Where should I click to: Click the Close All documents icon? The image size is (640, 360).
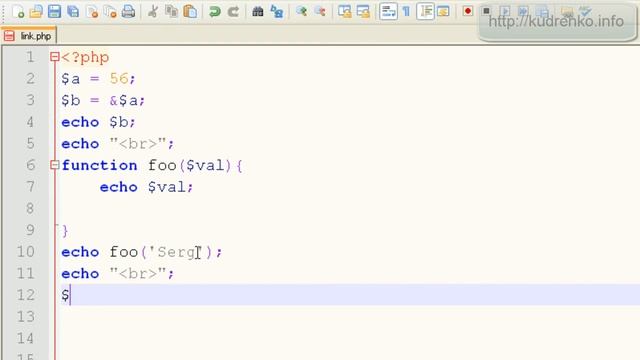point(110,11)
